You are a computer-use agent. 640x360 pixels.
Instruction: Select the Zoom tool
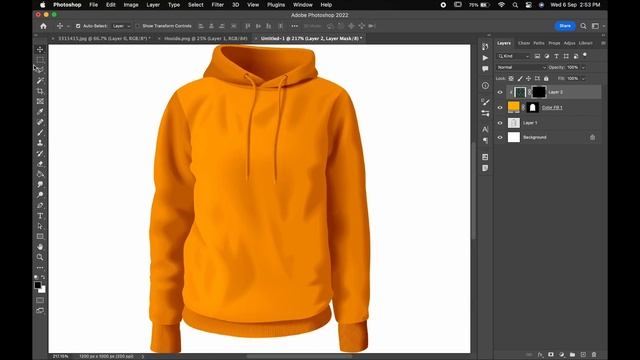click(x=40, y=257)
